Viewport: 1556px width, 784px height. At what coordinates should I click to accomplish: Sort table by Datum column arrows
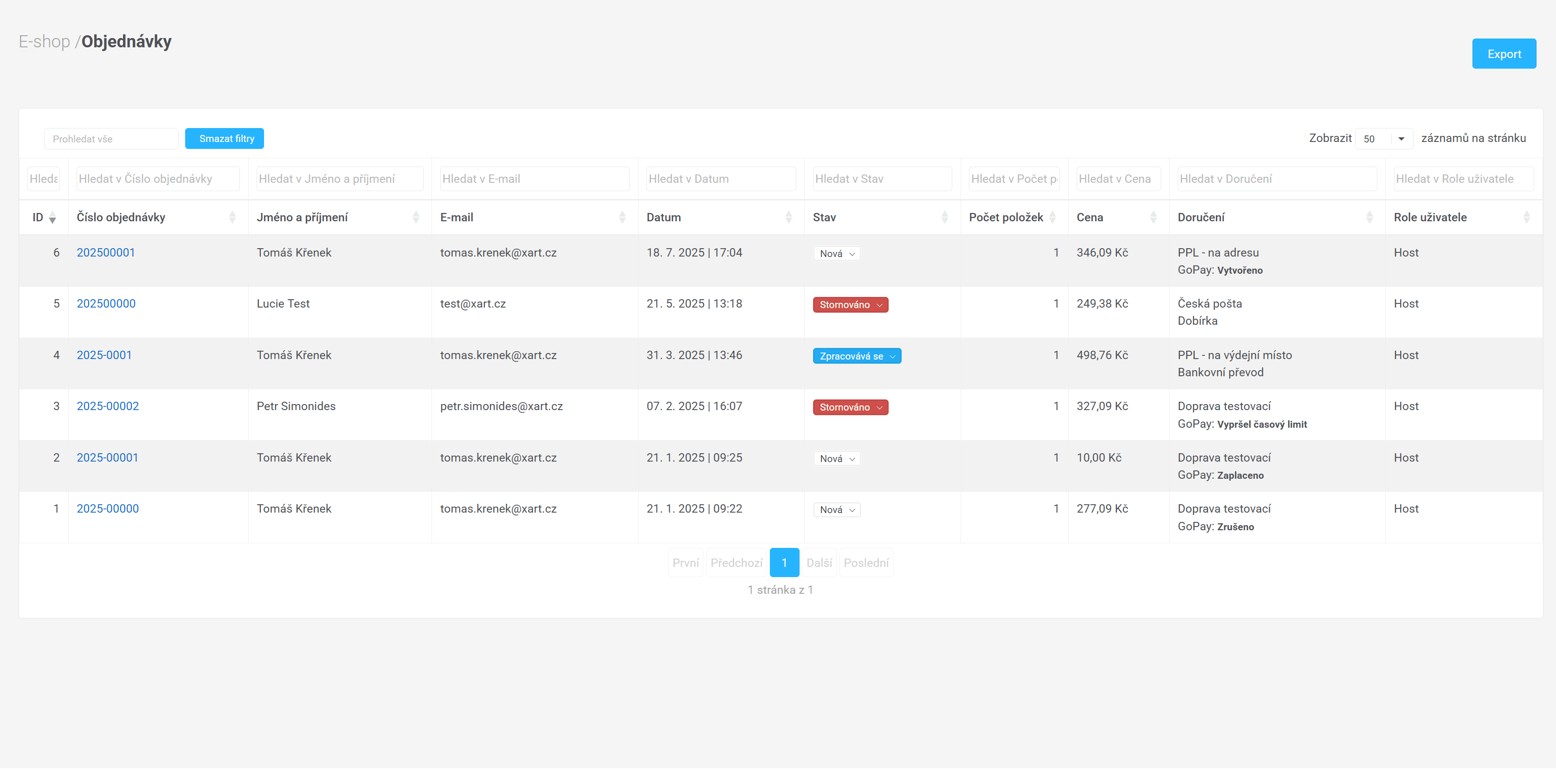788,218
